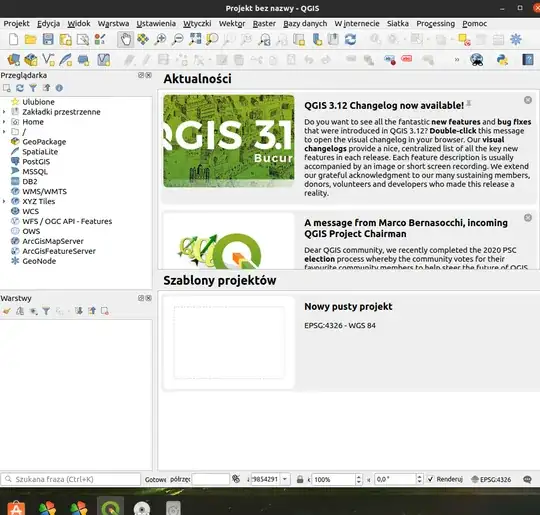Toggle the Renderuj checkbox

pyautogui.click(x=430, y=479)
